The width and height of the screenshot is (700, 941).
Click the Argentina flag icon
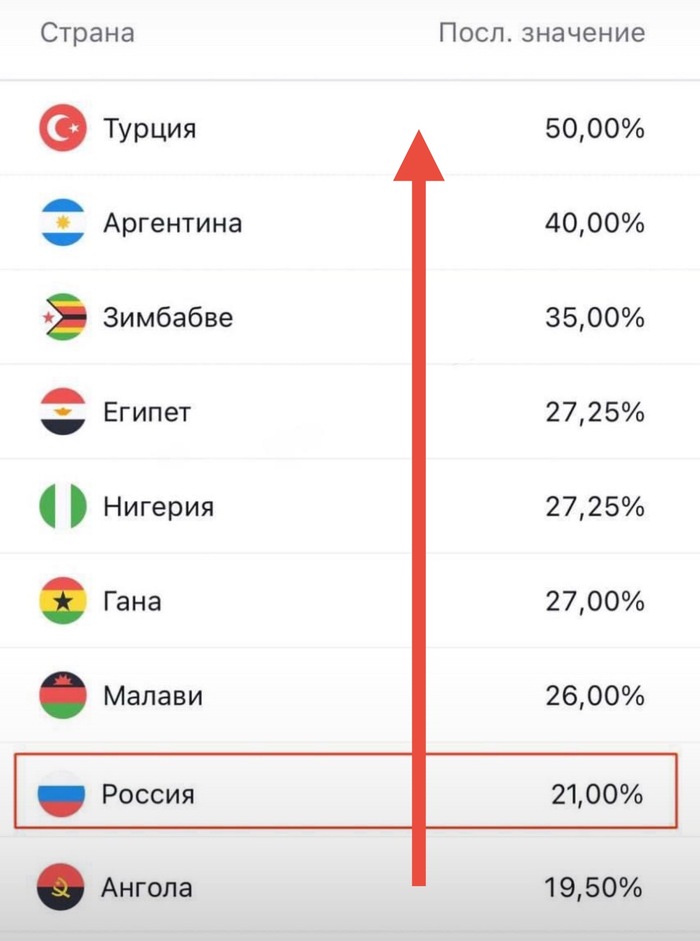coord(63,222)
